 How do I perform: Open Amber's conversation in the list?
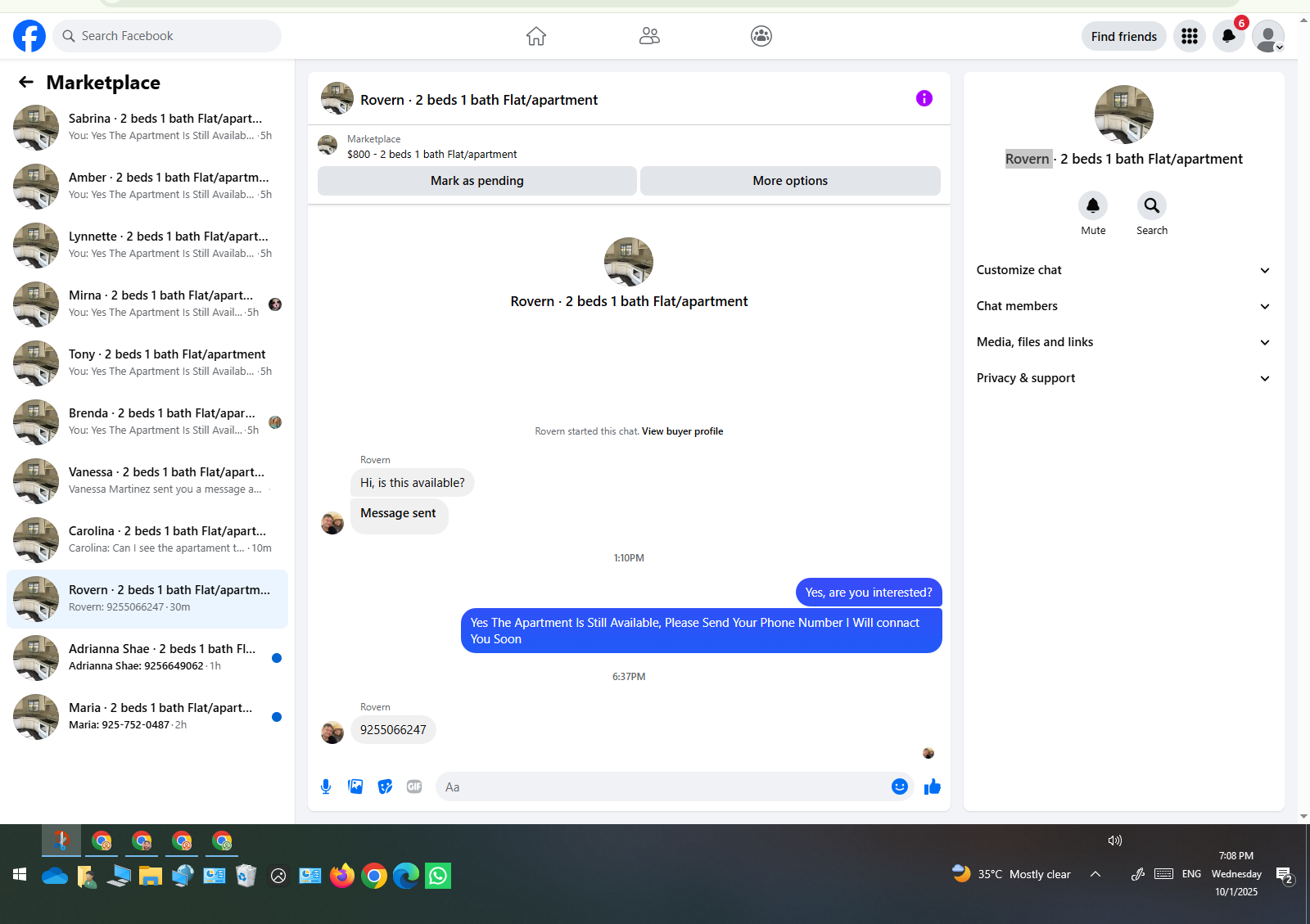pos(147,187)
